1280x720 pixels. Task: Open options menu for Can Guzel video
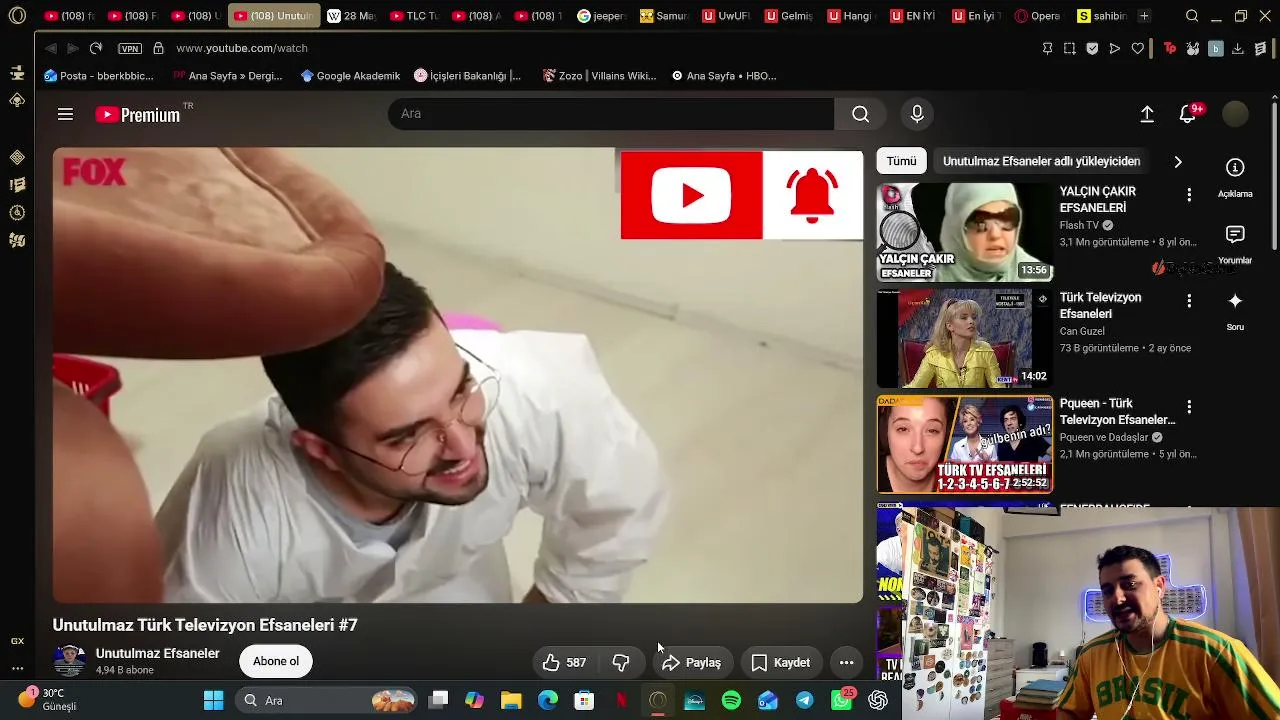[1189, 301]
